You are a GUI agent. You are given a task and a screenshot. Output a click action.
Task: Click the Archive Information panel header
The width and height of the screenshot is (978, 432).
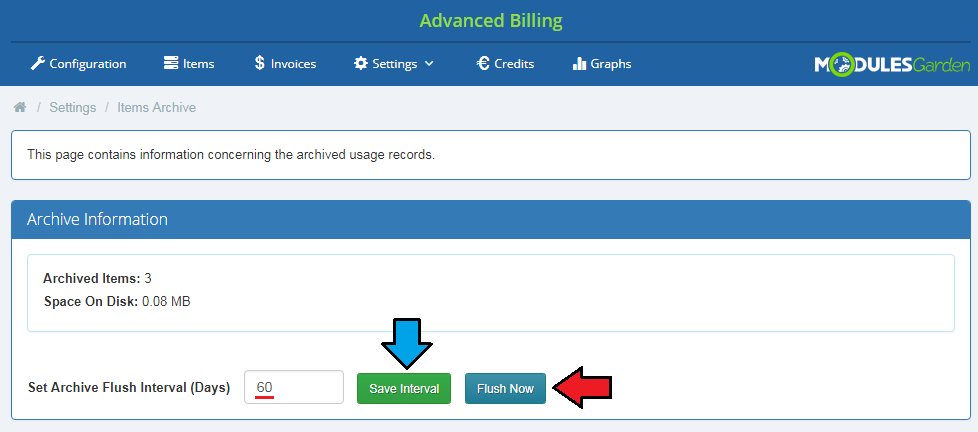tap(491, 219)
